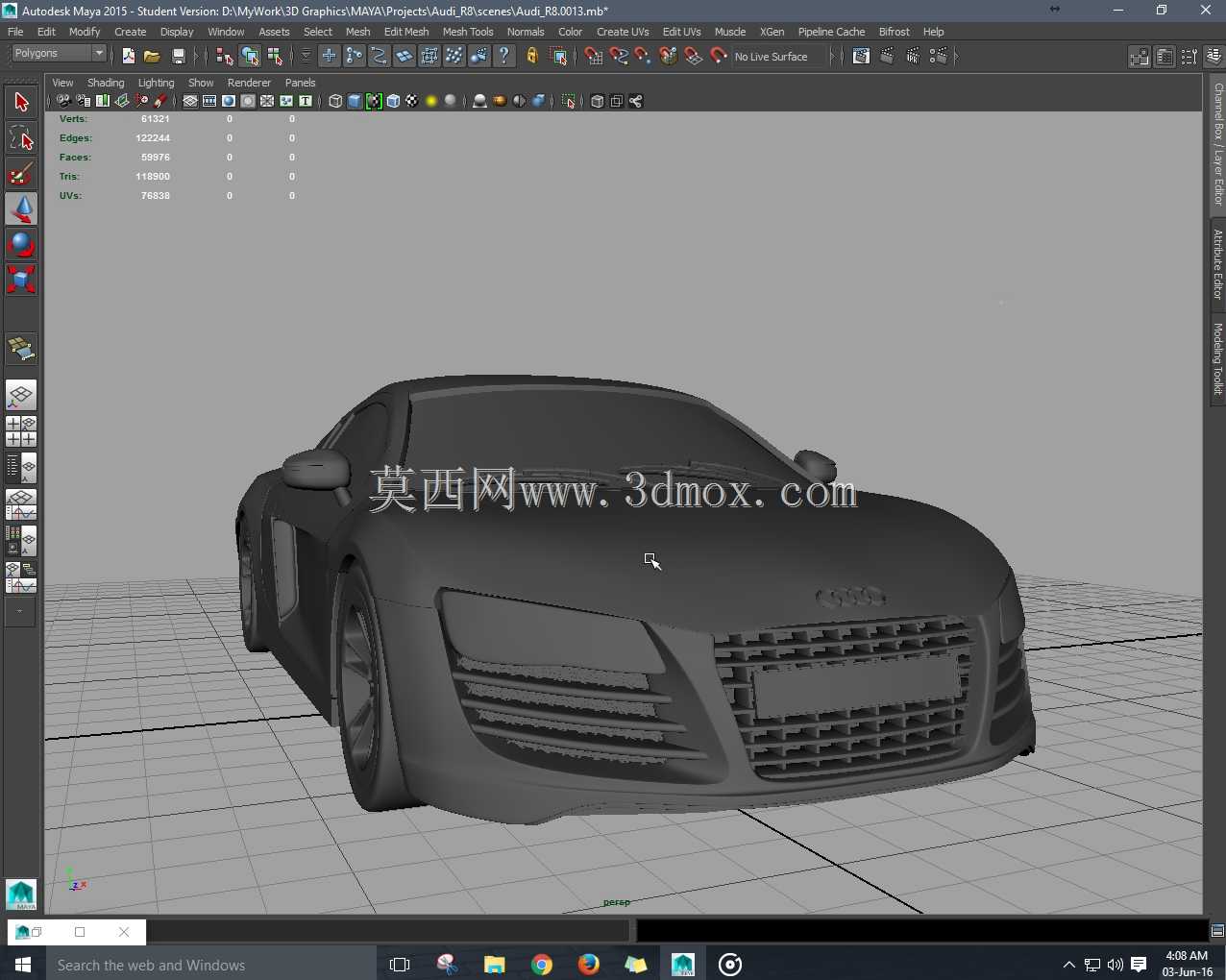Select Persp/Hypergraph/Graph layout icon

point(21,577)
